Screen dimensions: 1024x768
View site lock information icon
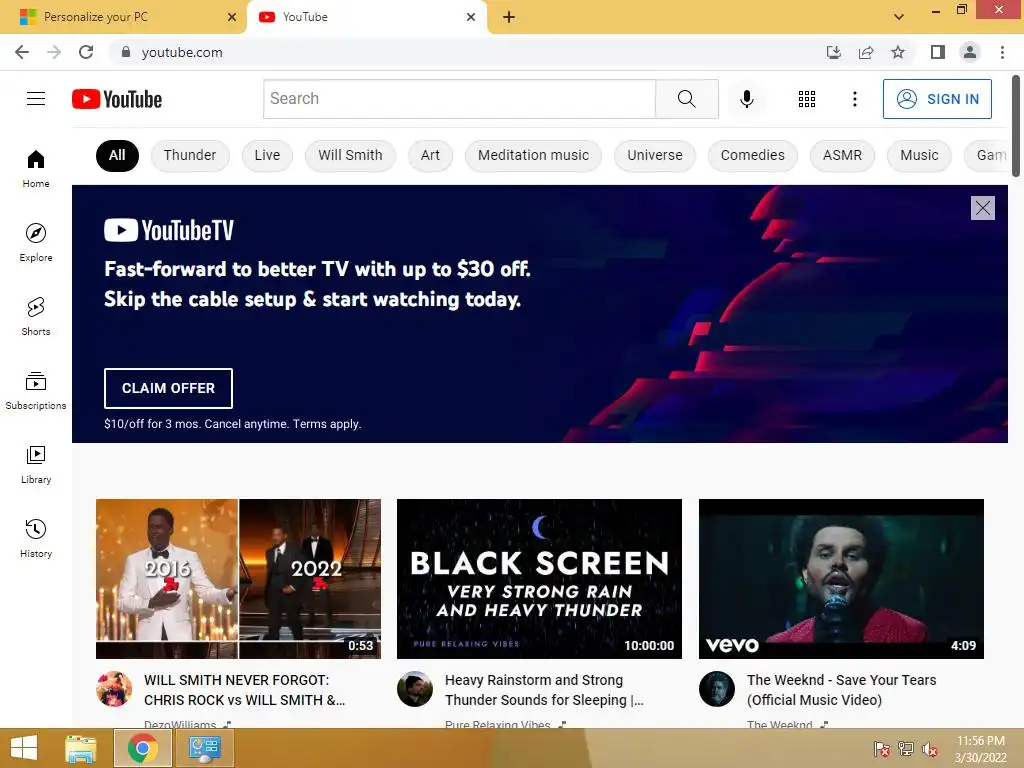[126, 52]
